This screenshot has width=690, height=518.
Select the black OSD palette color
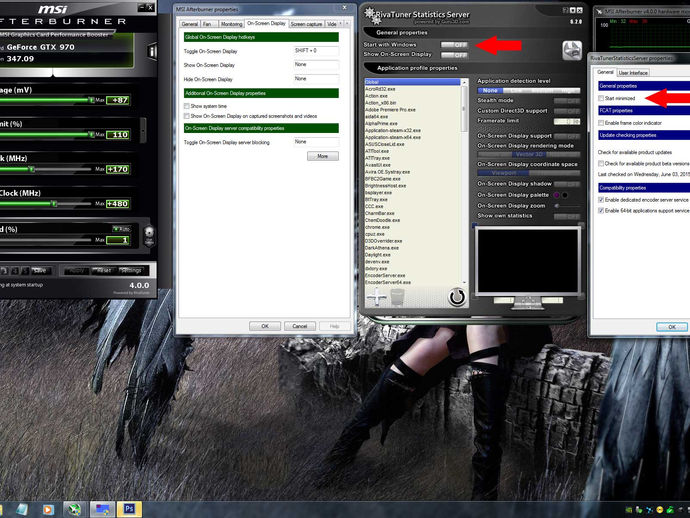point(565,195)
